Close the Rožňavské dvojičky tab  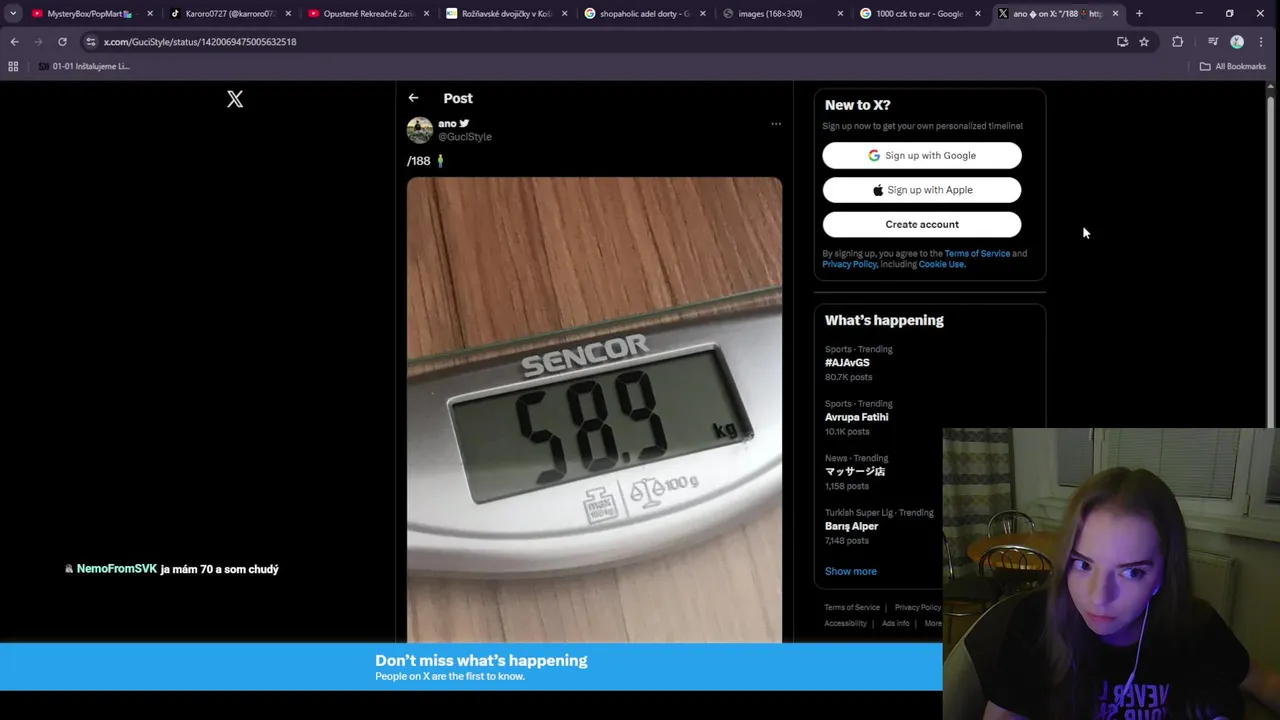pyautogui.click(x=564, y=14)
